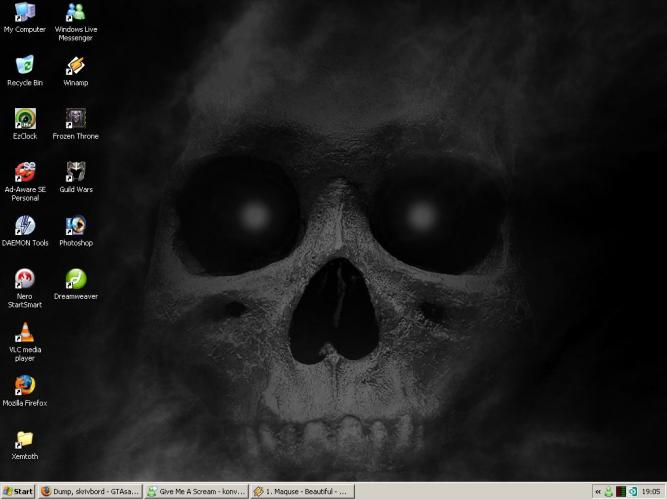
Task: Launch Nero StartSmart
Action: point(24,279)
